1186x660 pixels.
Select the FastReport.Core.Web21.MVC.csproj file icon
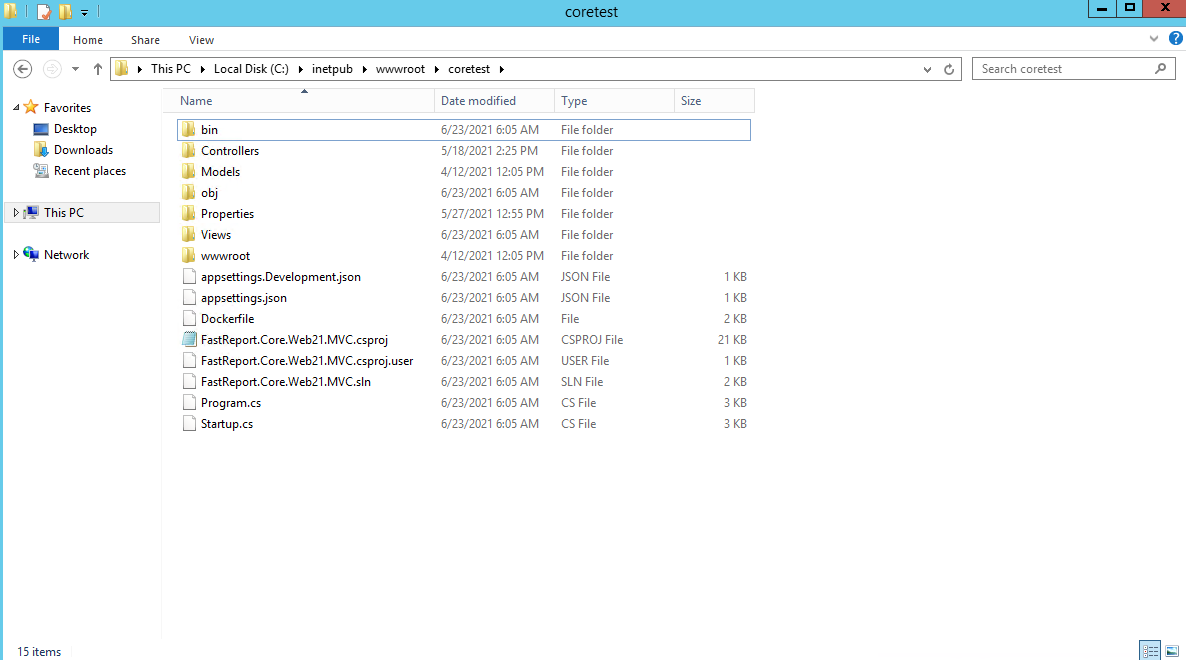pyautogui.click(x=189, y=340)
